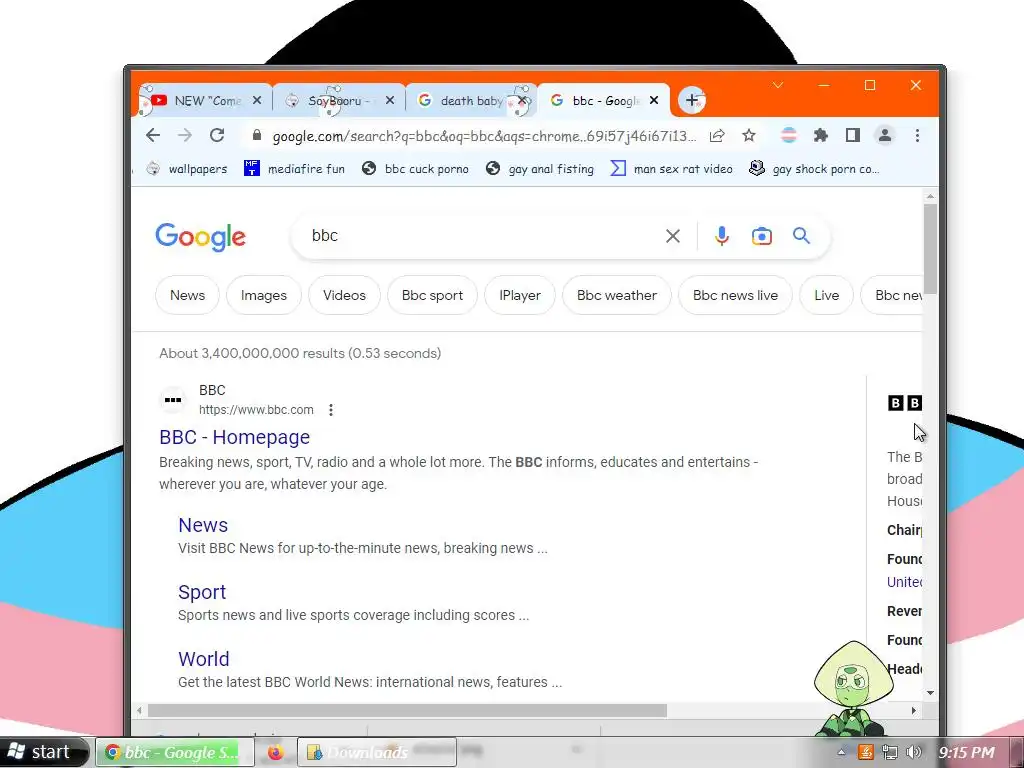Open the mediafire fun bookmark
The height and width of the screenshot is (768, 1024).
click(x=295, y=168)
